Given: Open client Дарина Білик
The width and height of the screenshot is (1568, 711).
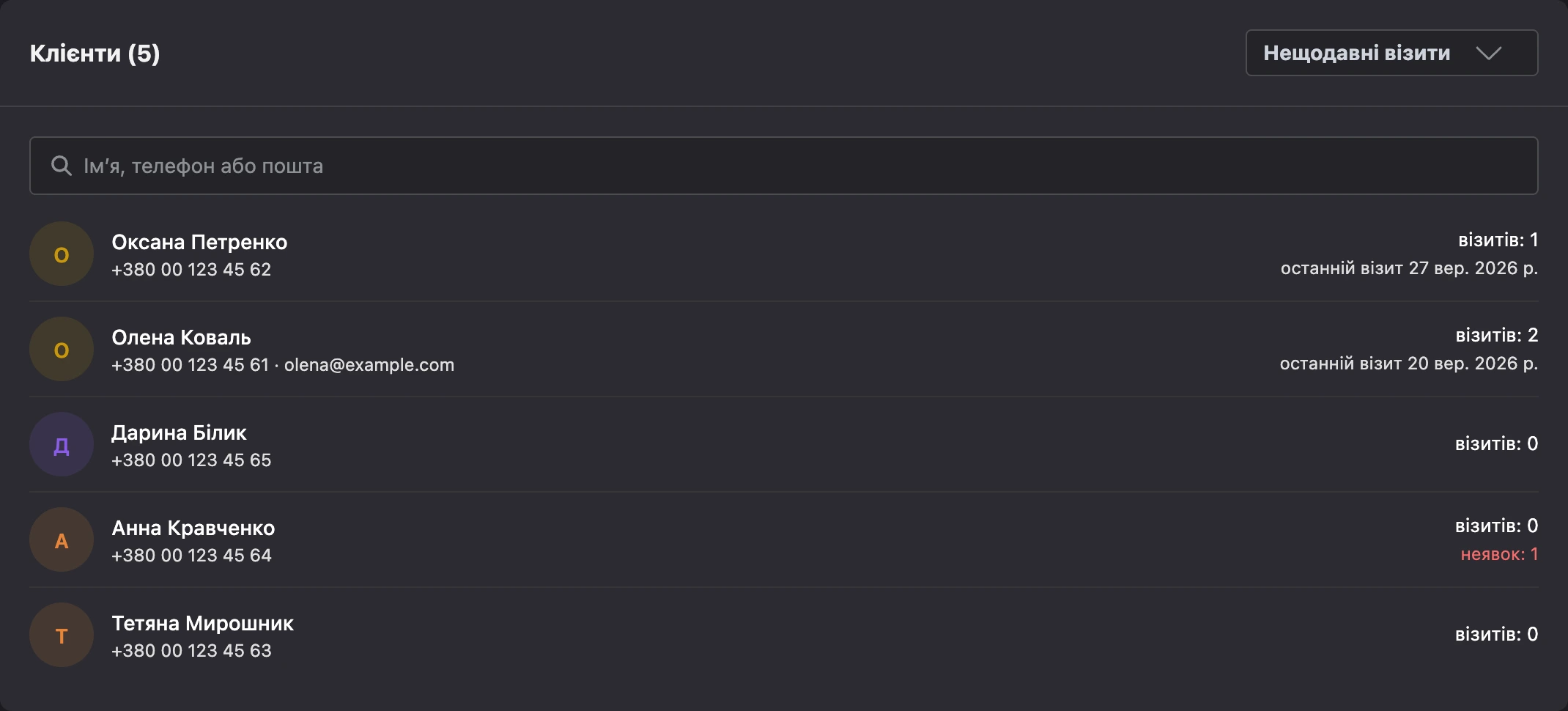Looking at the screenshot, I should (783, 444).
